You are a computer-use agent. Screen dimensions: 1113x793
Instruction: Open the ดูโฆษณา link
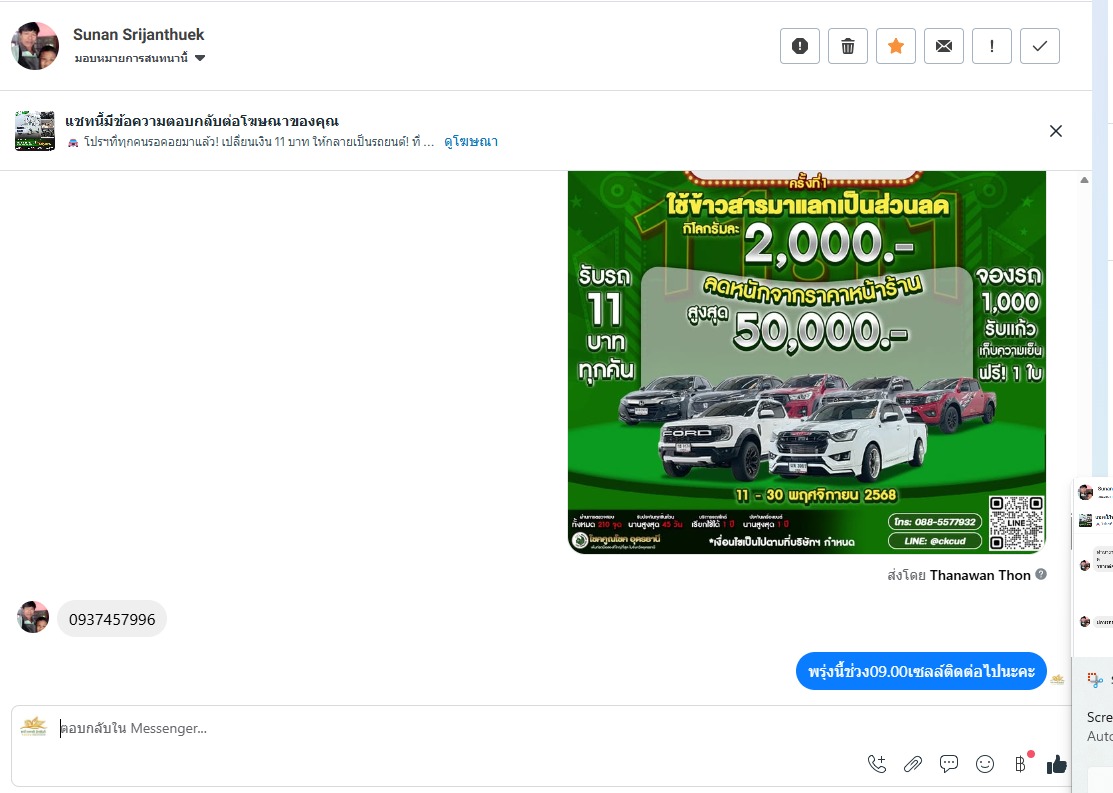click(471, 141)
